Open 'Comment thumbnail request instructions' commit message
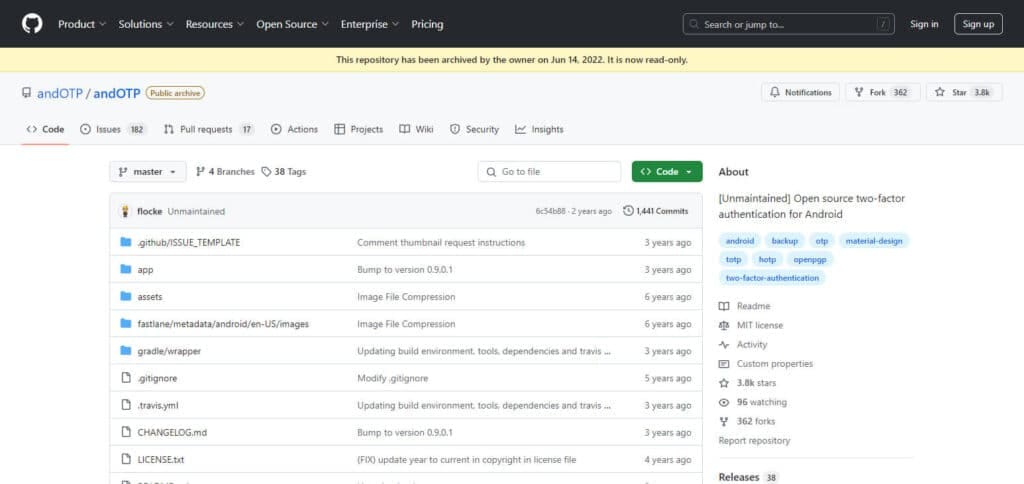This screenshot has height=484, width=1024. (441, 242)
